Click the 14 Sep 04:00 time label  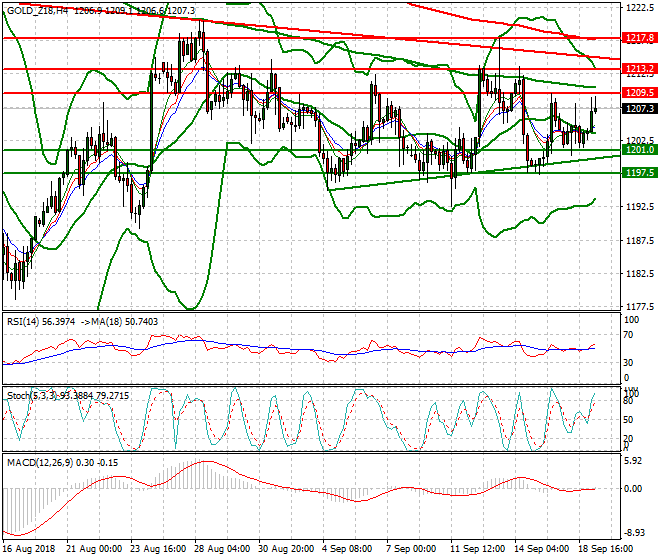541,549
